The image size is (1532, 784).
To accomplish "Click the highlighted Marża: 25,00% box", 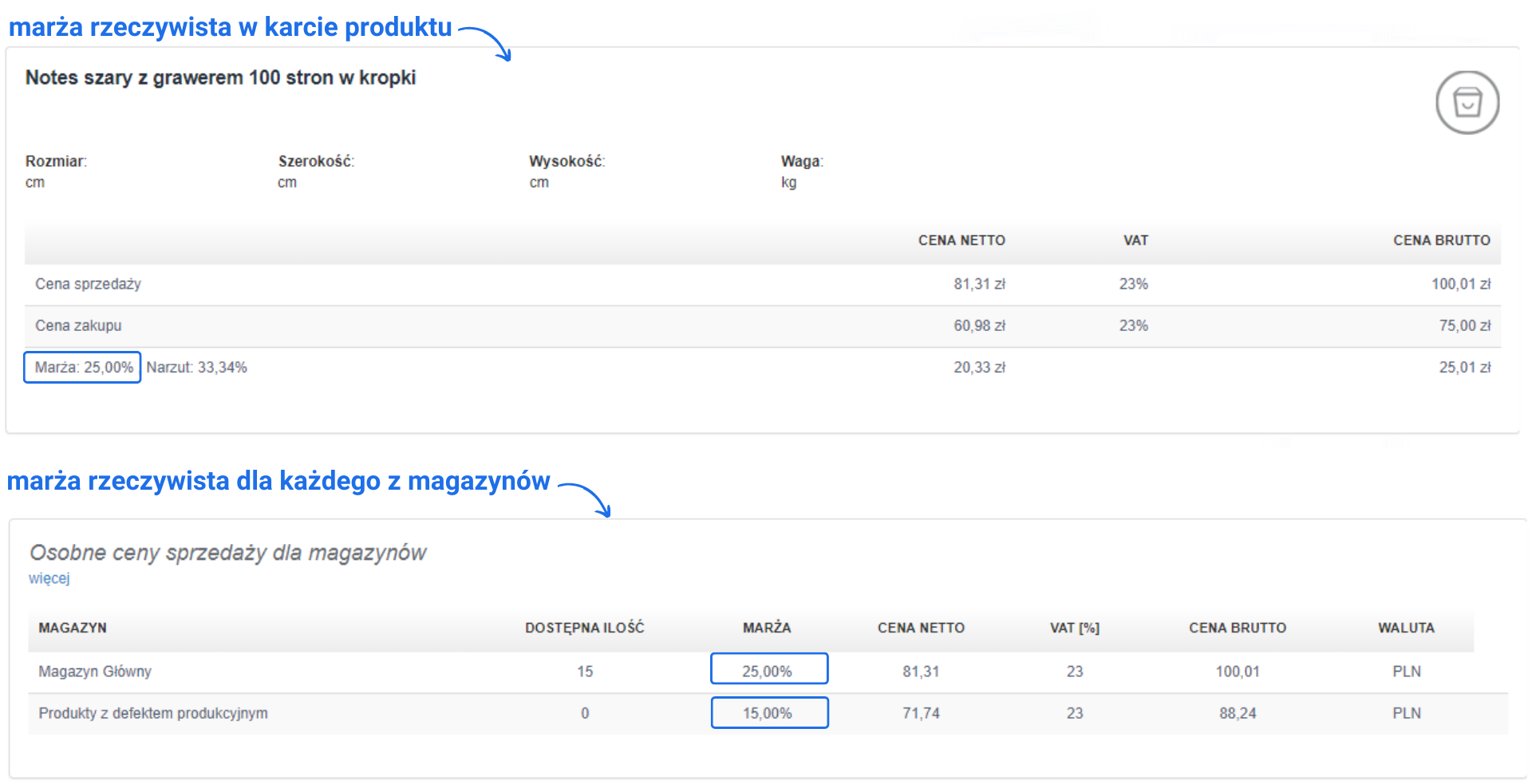I will [83, 368].
